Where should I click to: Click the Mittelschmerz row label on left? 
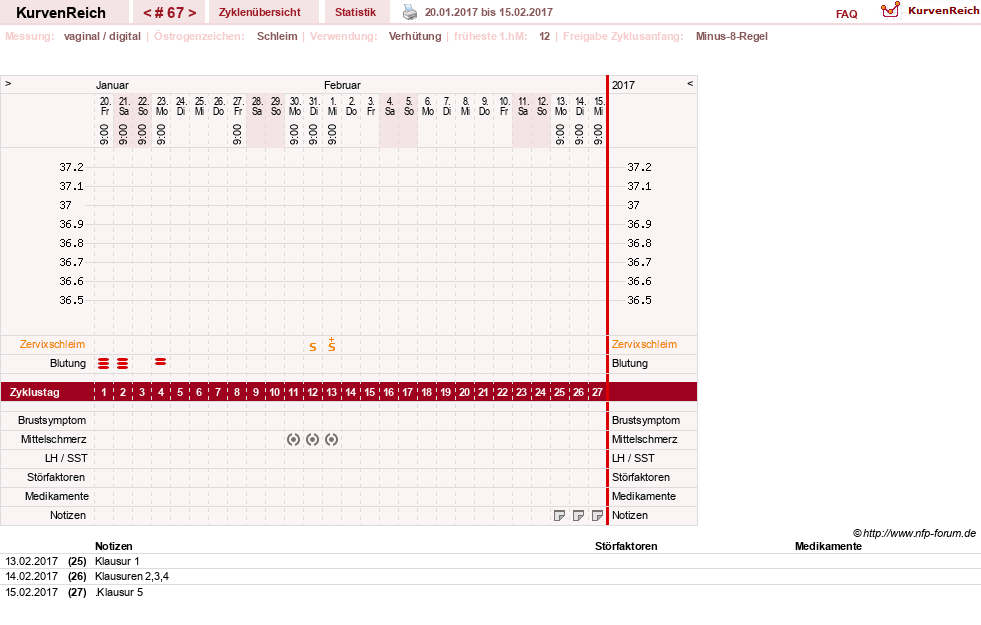click(53, 439)
